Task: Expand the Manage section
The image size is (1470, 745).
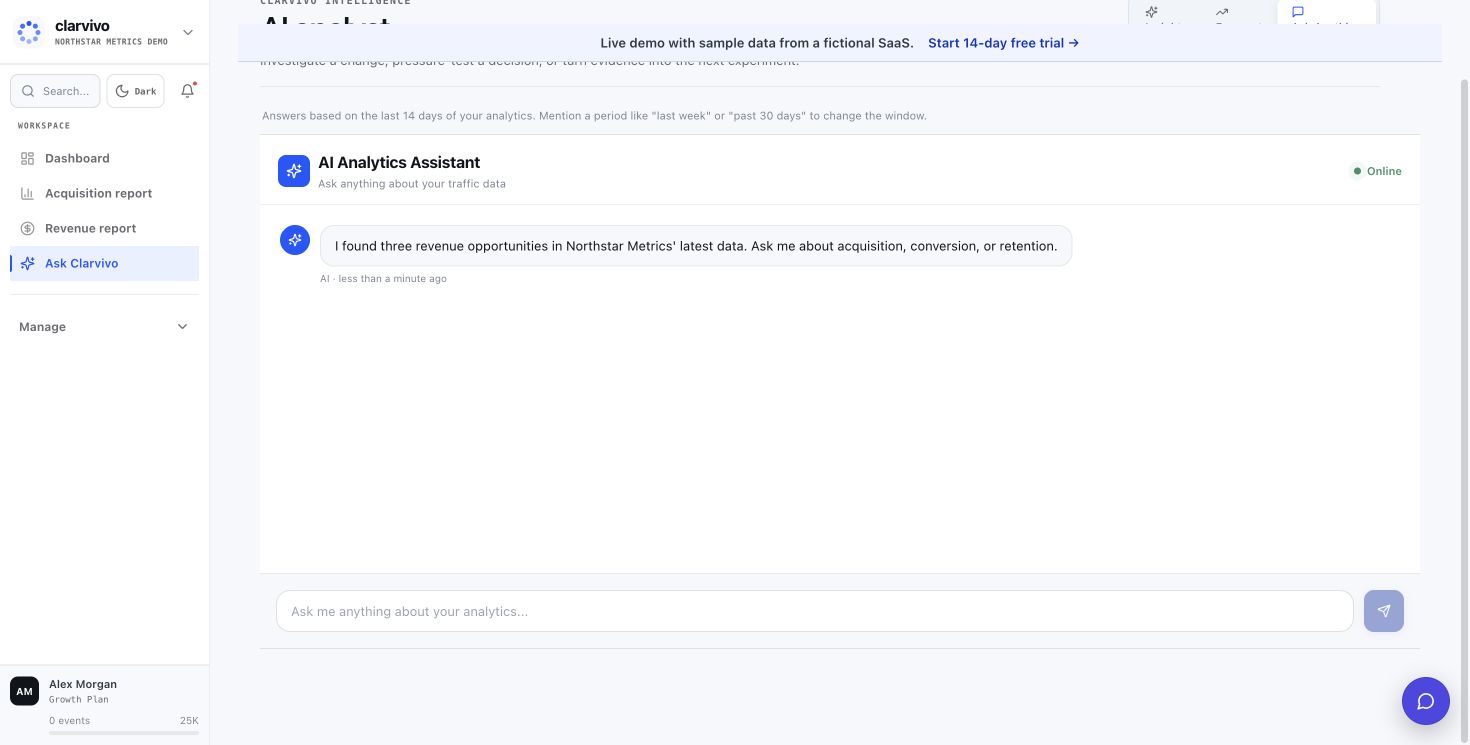Action: tap(104, 327)
